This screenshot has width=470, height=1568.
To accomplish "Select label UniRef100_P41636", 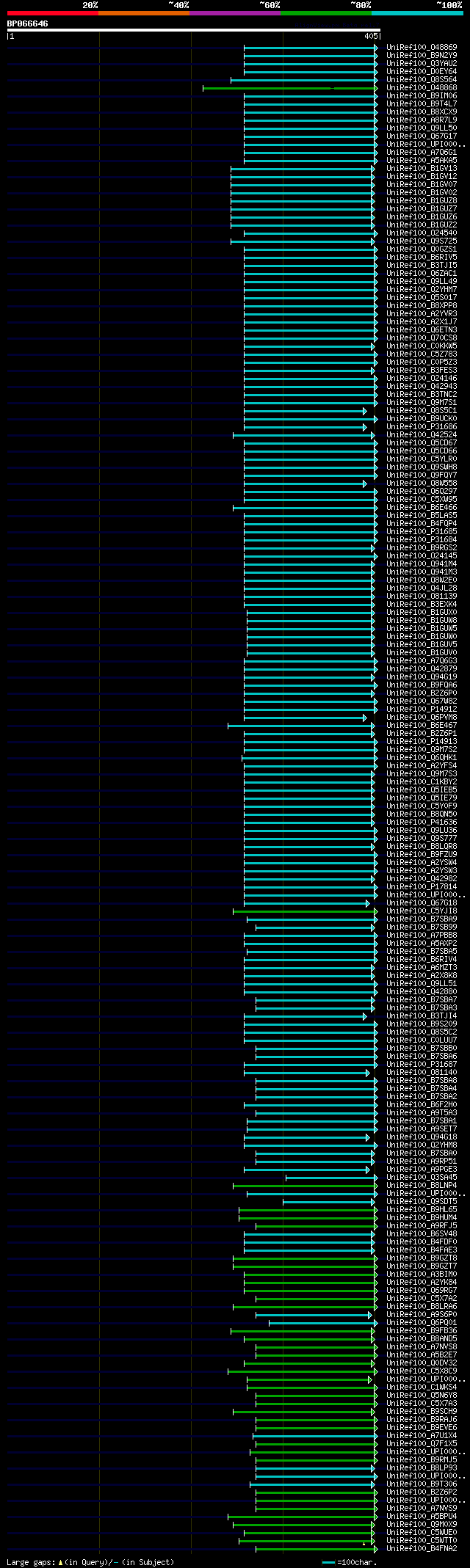I will click(422, 823).
